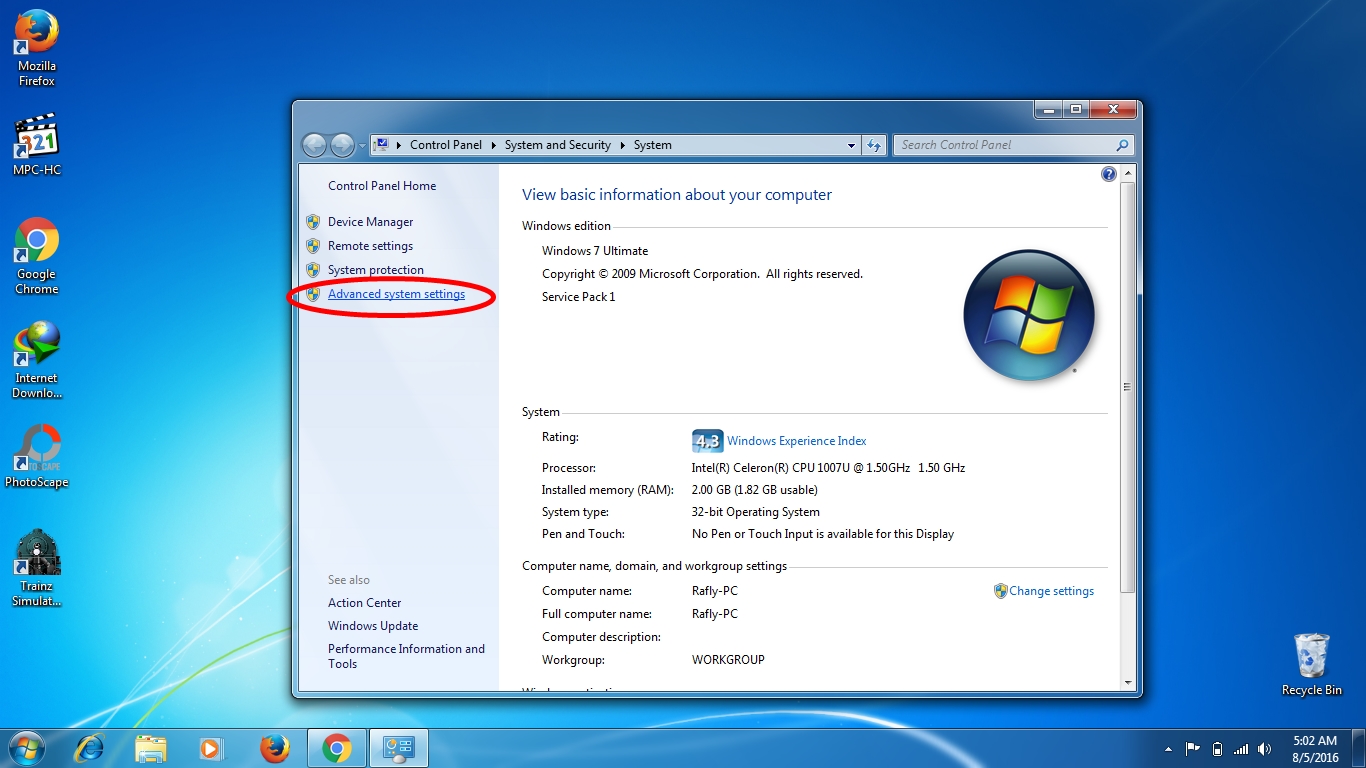Click the scrollbar up arrow
The height and width of the screenshot is (768, 1366).
[x=1129, y=174]
